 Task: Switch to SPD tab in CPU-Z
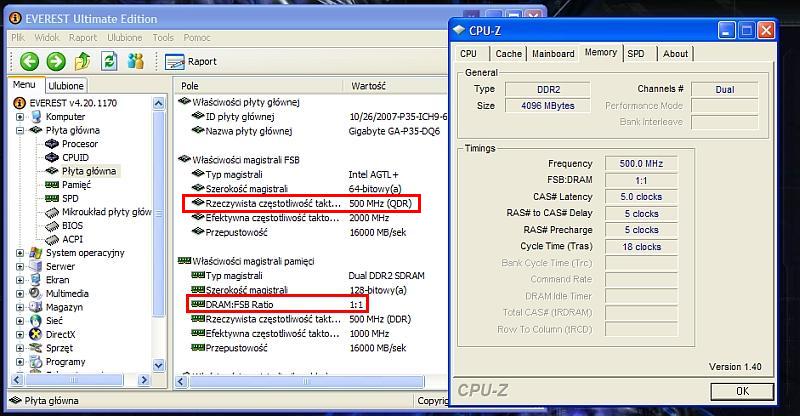[636, 54]
